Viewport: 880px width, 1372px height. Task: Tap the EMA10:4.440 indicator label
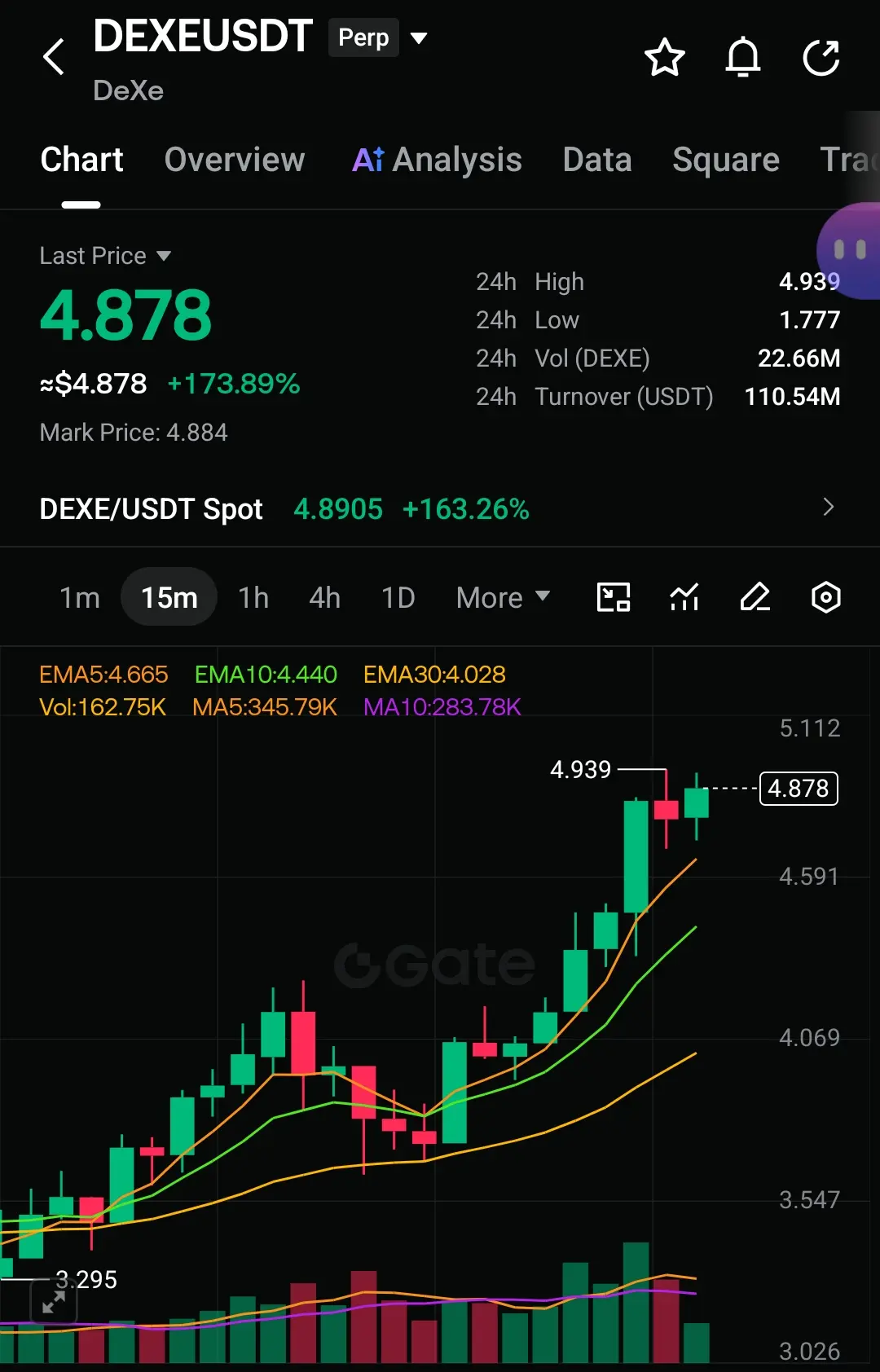pos(266,675)
